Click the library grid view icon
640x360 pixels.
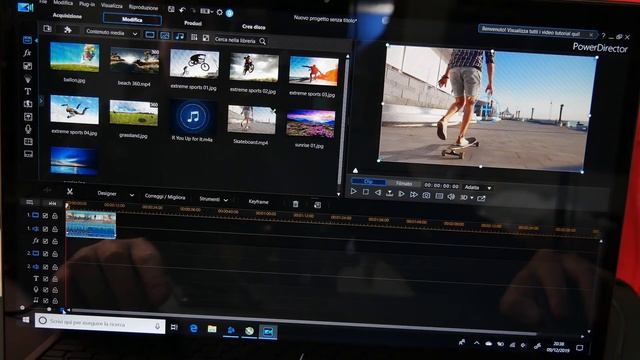(194, 37)
